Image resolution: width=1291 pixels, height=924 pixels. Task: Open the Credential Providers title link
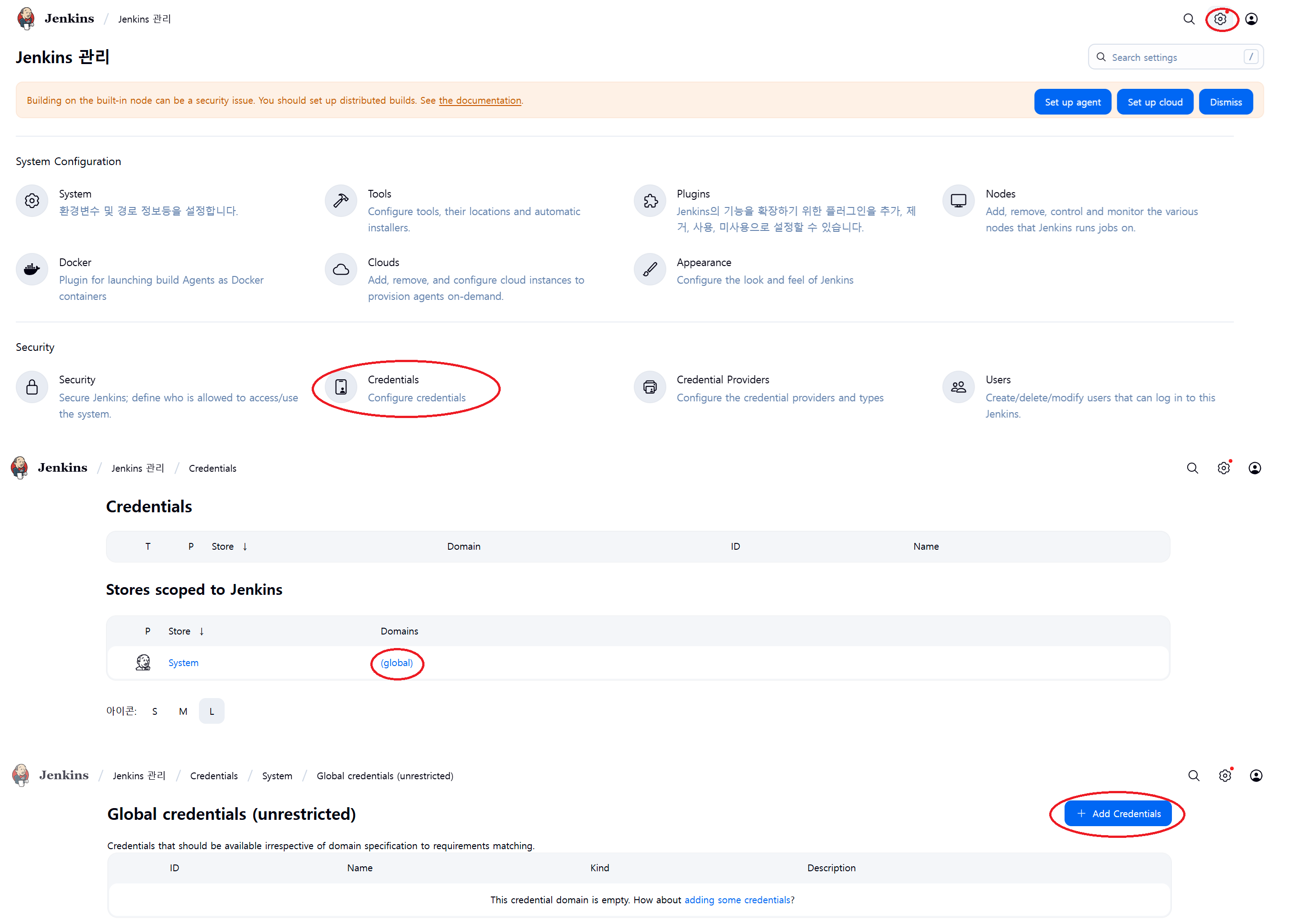723,380
